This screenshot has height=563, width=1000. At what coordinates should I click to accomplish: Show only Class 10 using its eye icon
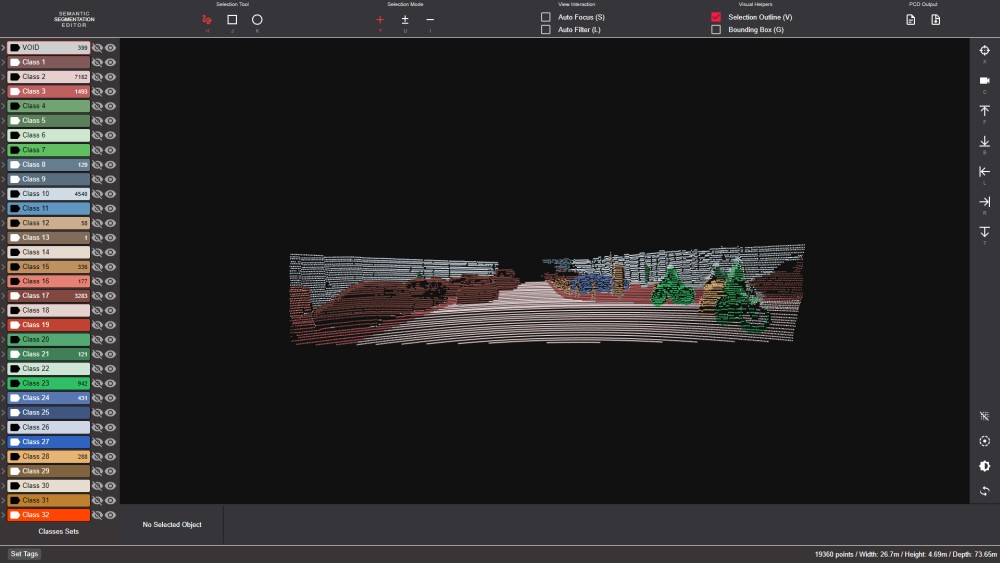tap(111, 194)
